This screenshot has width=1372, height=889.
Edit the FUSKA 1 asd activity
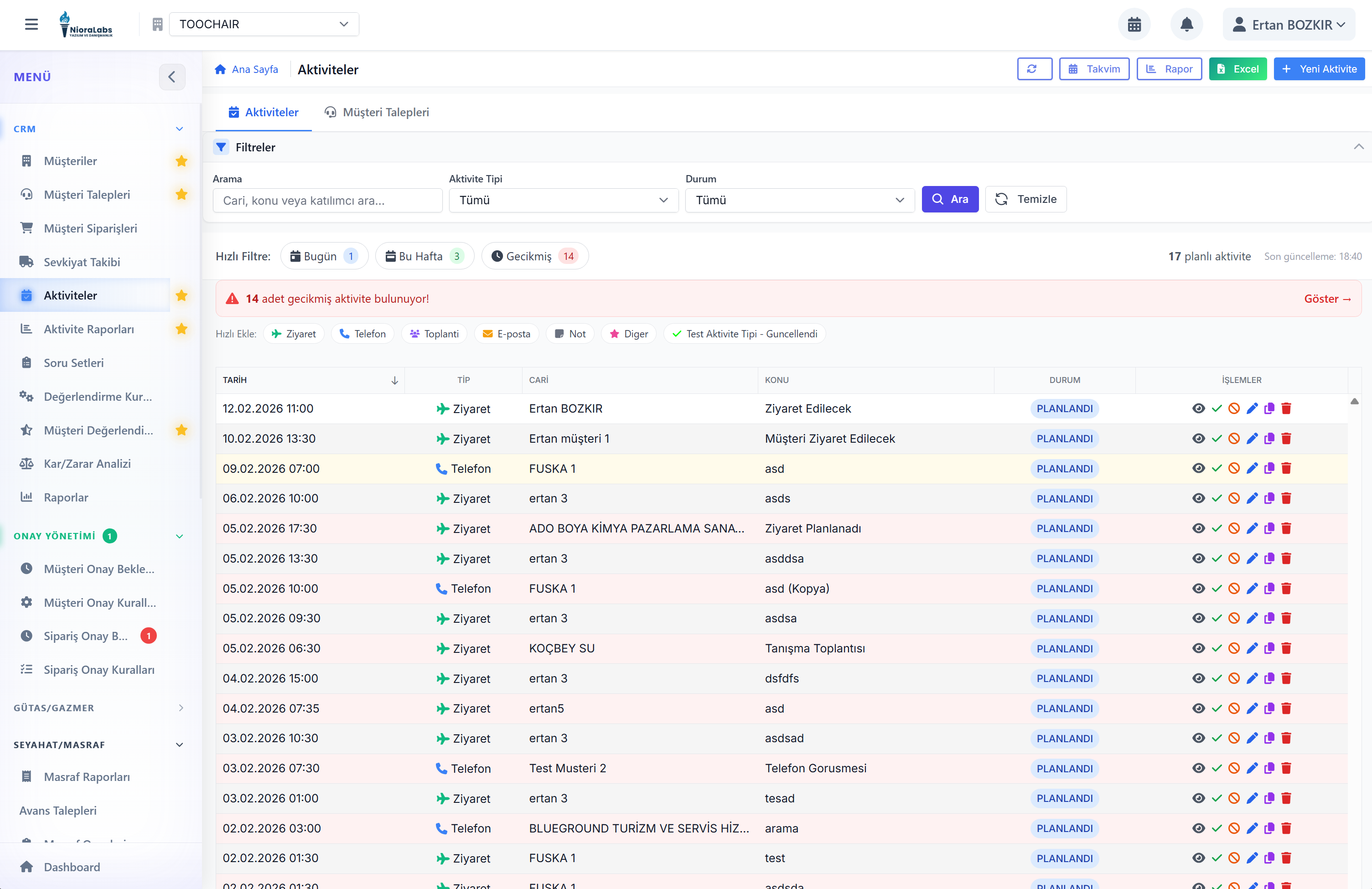tap(1252, 469)
